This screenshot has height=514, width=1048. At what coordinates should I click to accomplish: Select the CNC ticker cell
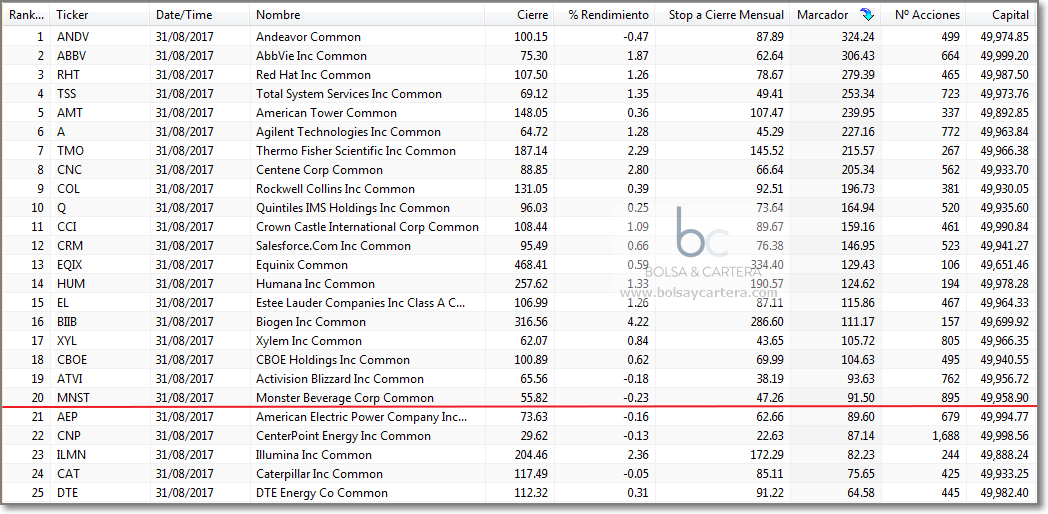pos(70,170)
